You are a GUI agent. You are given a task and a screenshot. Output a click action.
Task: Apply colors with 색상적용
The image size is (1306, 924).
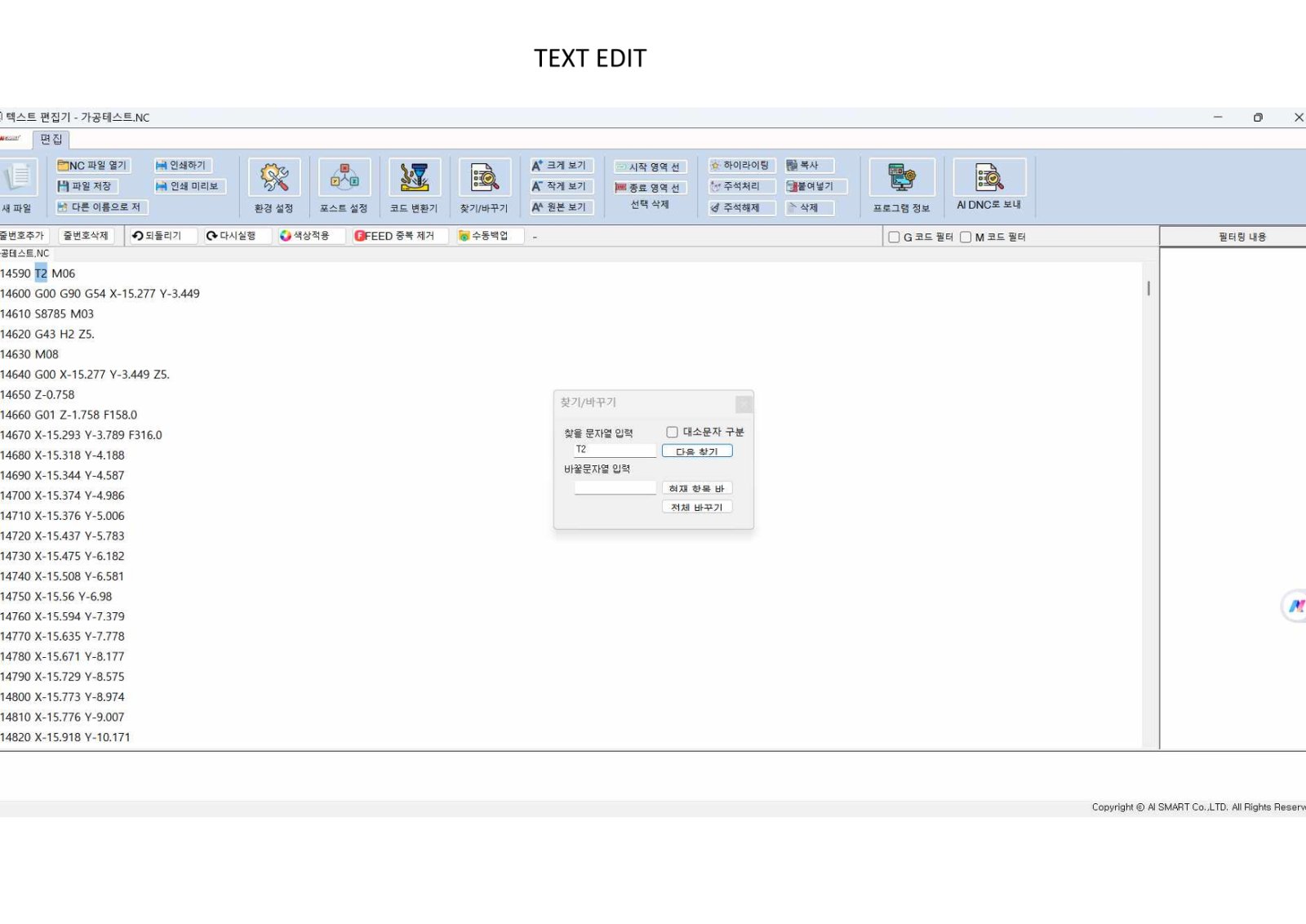[310, 235]
